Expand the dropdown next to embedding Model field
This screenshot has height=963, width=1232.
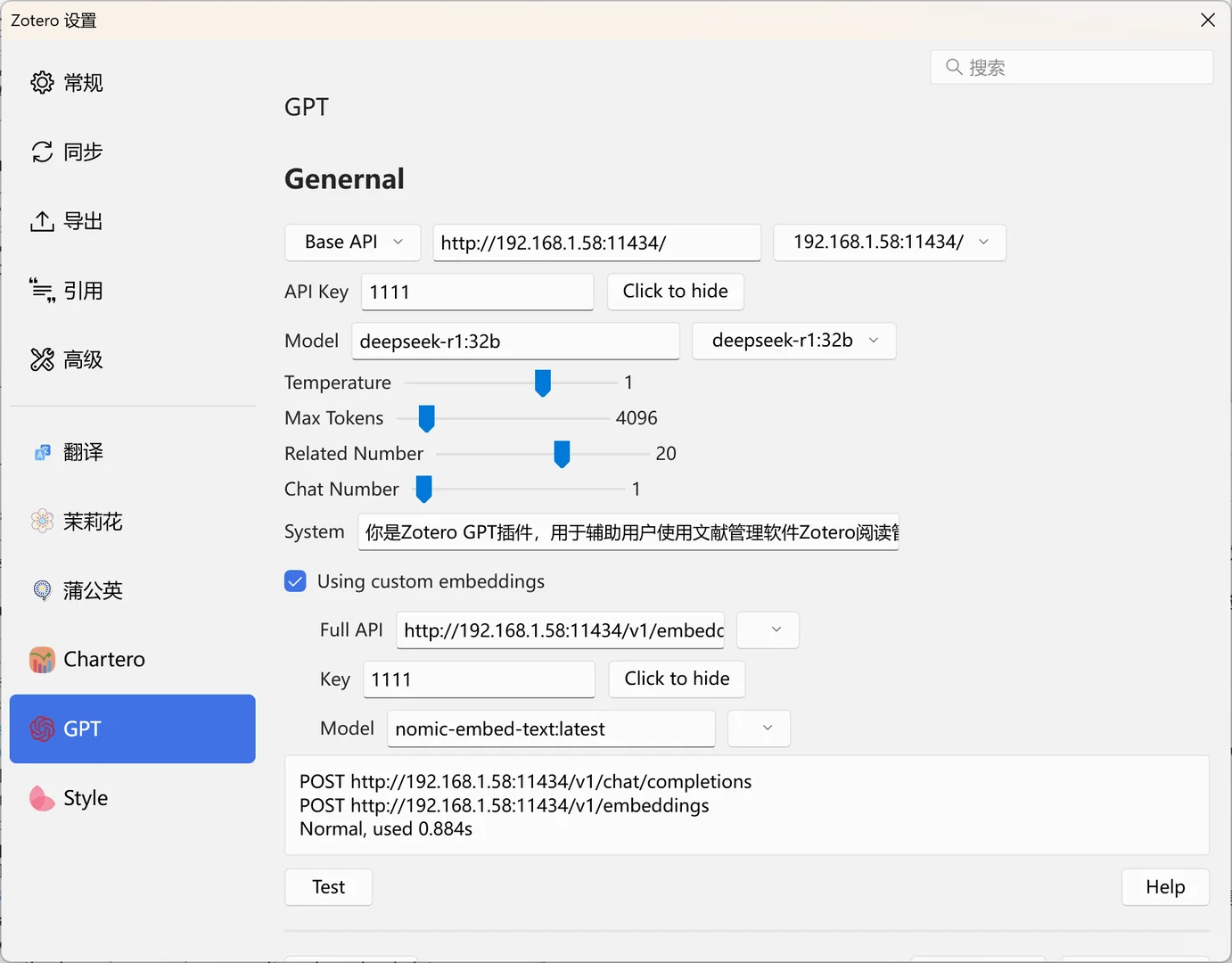coord(760,728)
